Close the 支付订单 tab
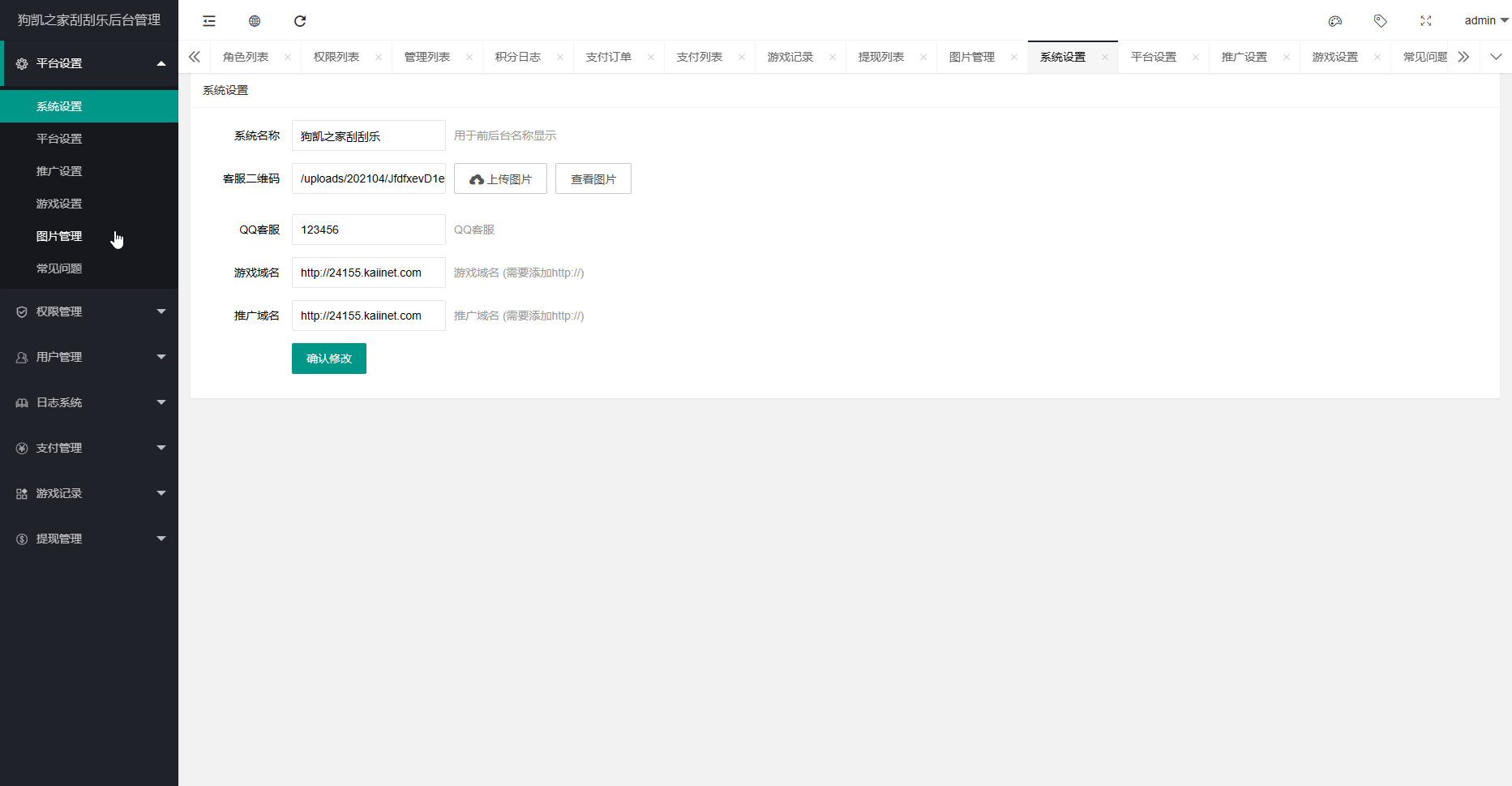This screenshot has width=1512, height=786. pos(651,57)
